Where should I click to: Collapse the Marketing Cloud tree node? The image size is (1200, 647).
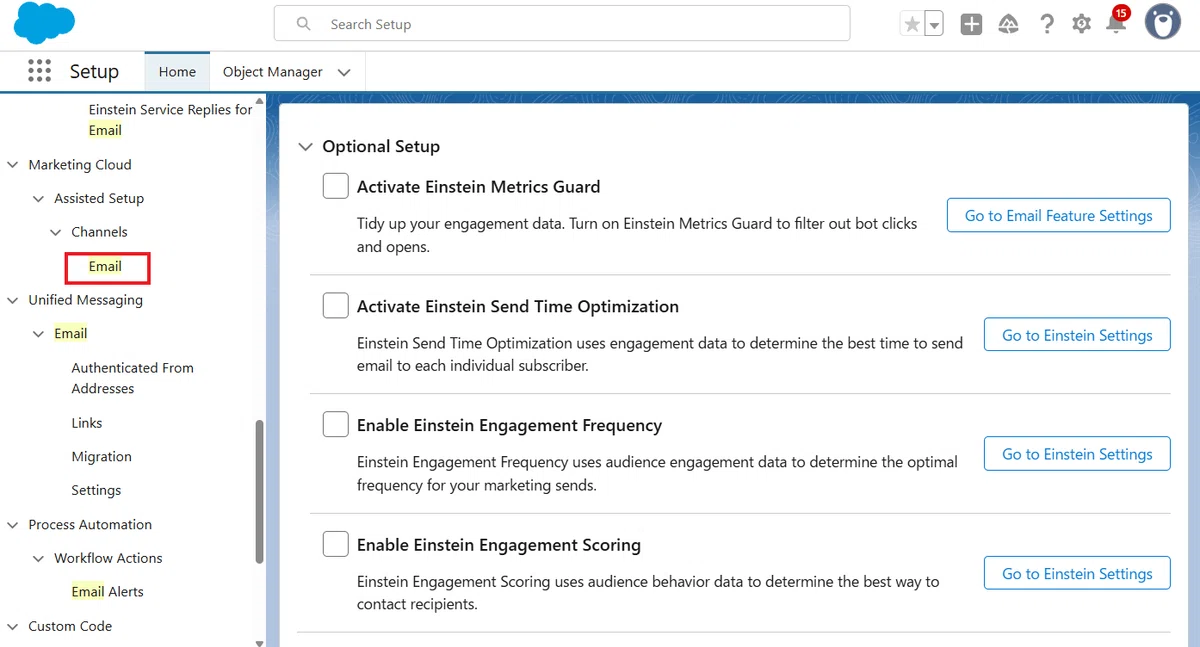click(13, 165)
